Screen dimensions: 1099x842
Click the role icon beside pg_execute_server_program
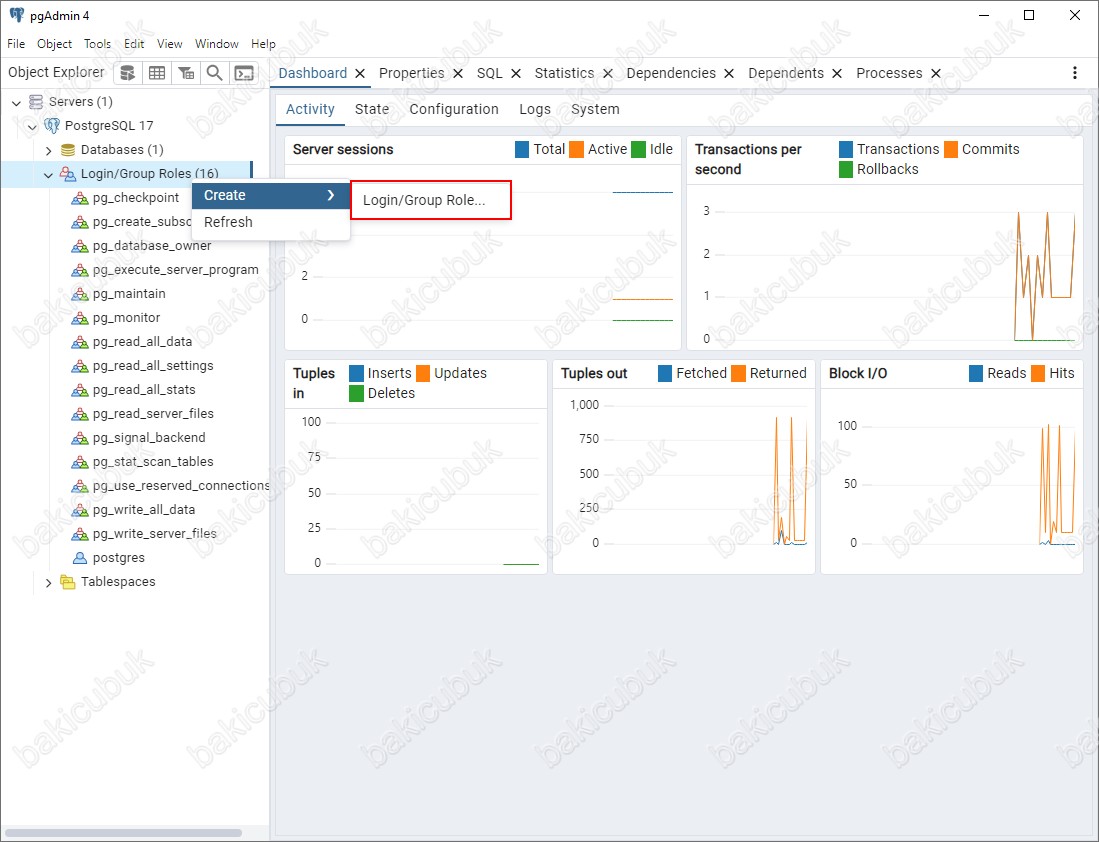80,270
